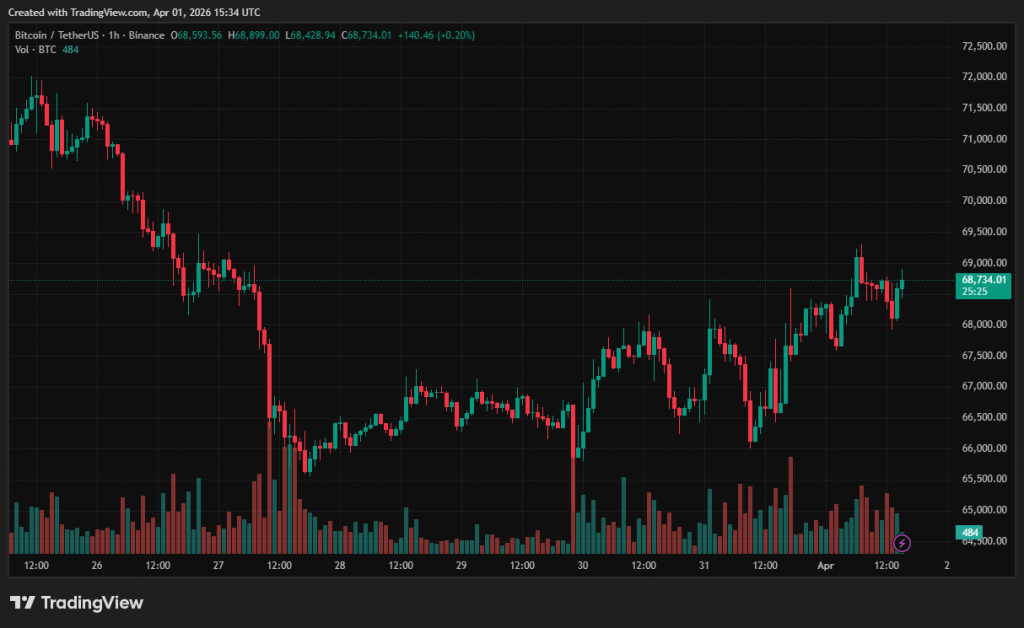Click the 28 date label on time axis
The width and height of the screenshot is (1024, 628).
(340, 565)
